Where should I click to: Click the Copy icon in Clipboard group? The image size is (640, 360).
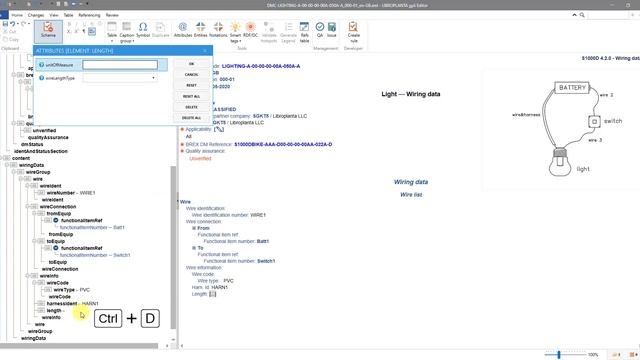[5, 39]
